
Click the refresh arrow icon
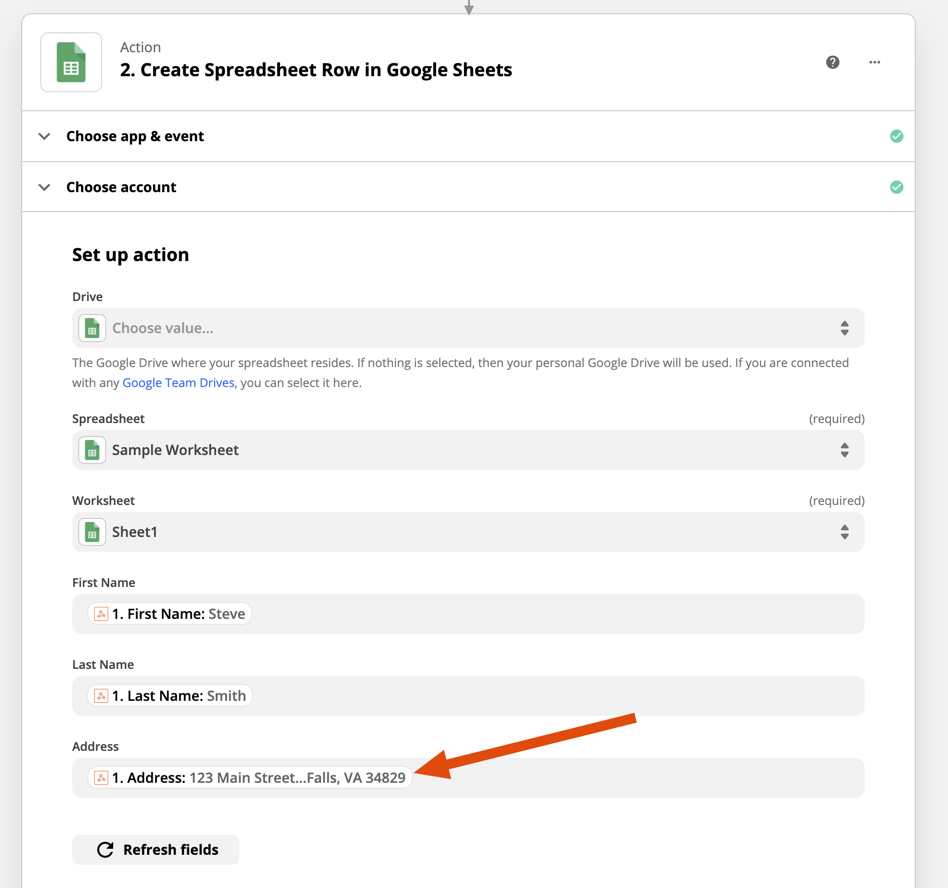click(x=105, y=850)
